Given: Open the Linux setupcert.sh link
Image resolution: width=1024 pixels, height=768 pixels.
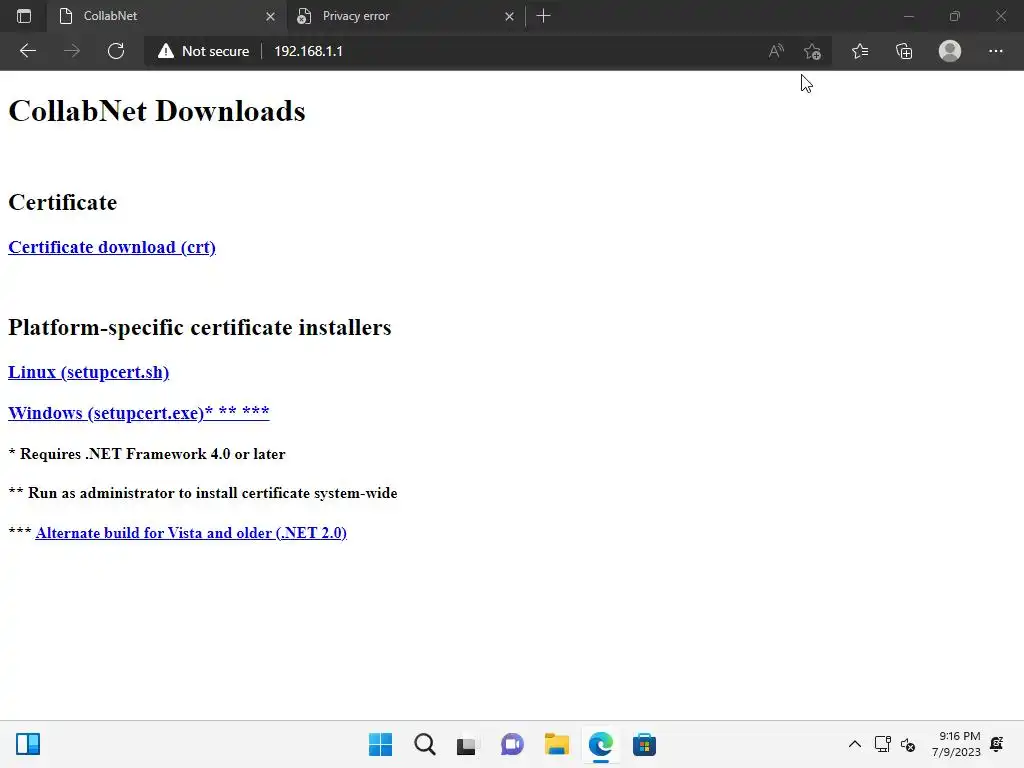Looking at the screenshot, I should 88,372.
